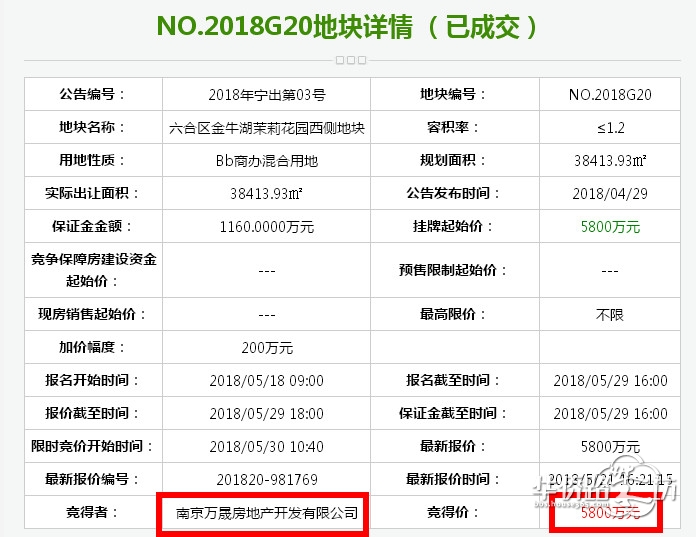The height and width of the screenshot is (537, 696).
Task: Click the green 5800万元 starting price
Action: coord(610,227)
